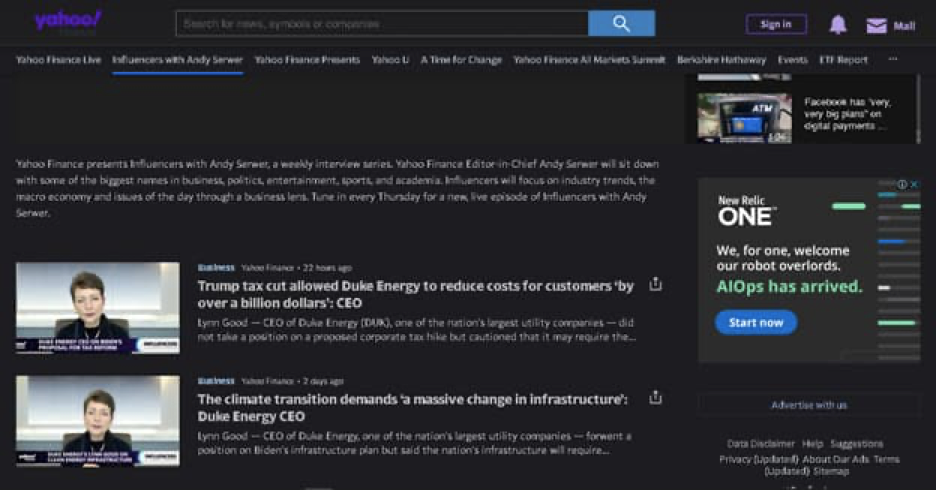
Task: Go to the Events tab
Action: [x=792, y=60]
